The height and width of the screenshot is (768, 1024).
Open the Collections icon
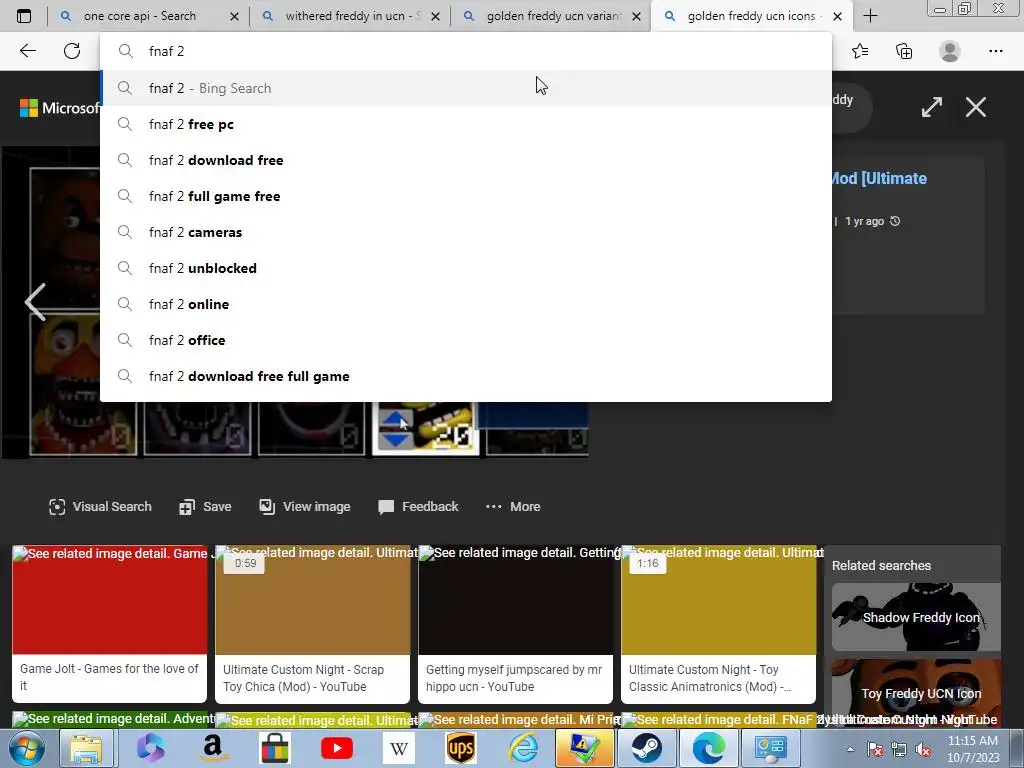pyautogui.click(x=904, y=51)
